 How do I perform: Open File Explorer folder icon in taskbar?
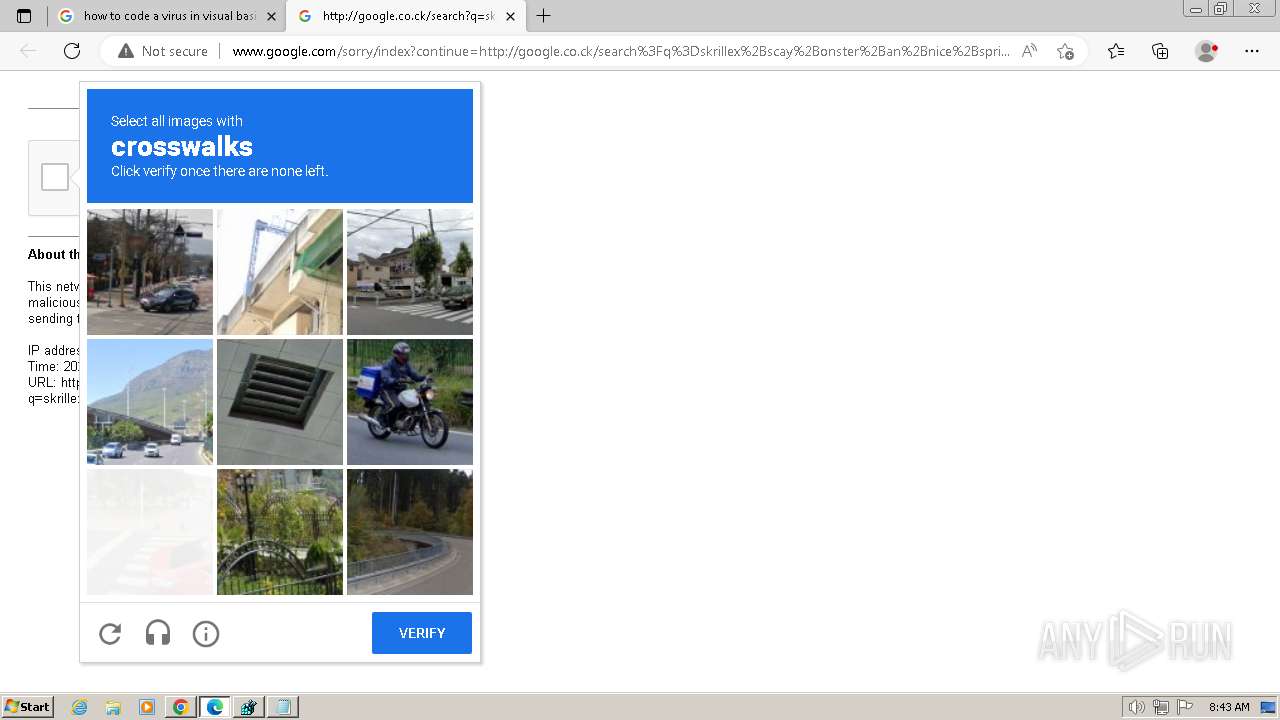[113, 707]
